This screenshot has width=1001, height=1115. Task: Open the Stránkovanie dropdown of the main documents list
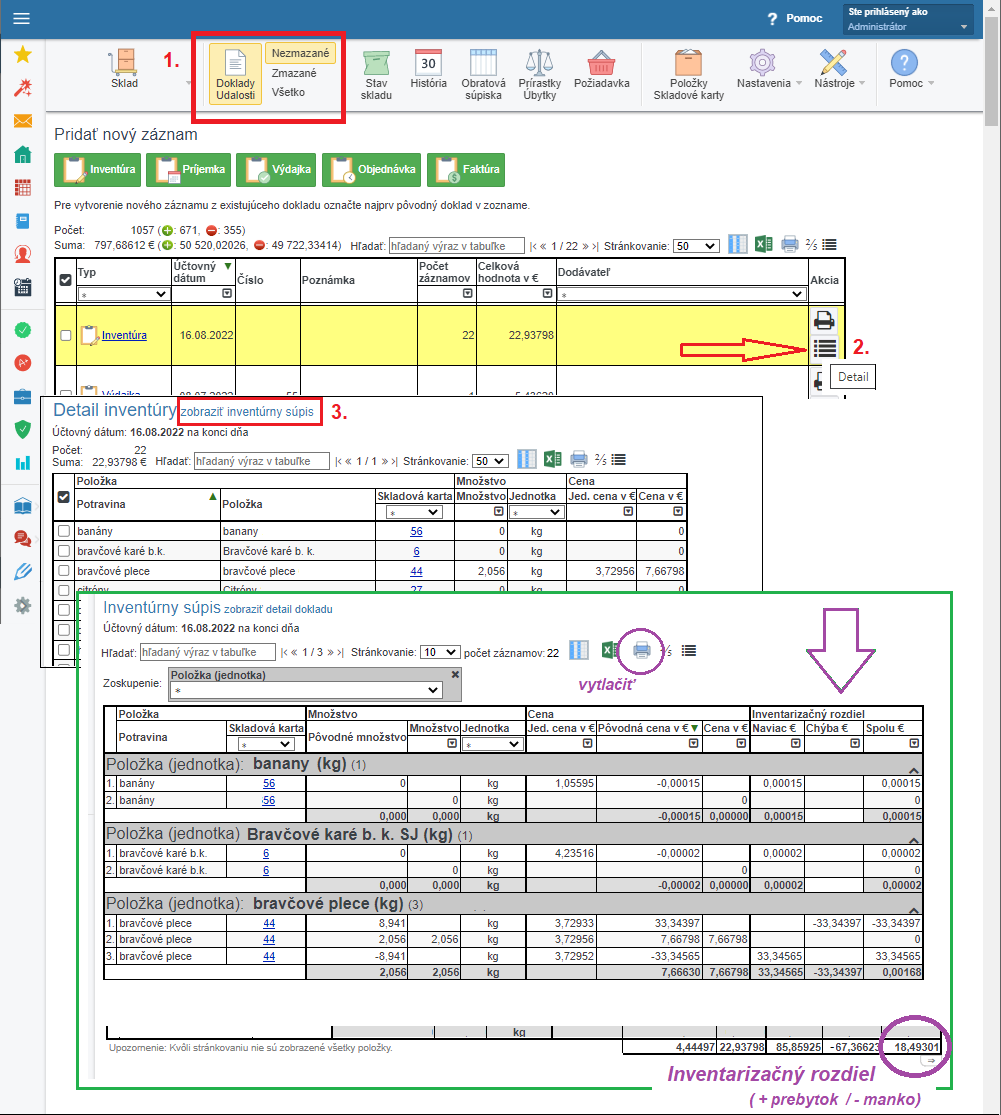click(x=696, y=246)
